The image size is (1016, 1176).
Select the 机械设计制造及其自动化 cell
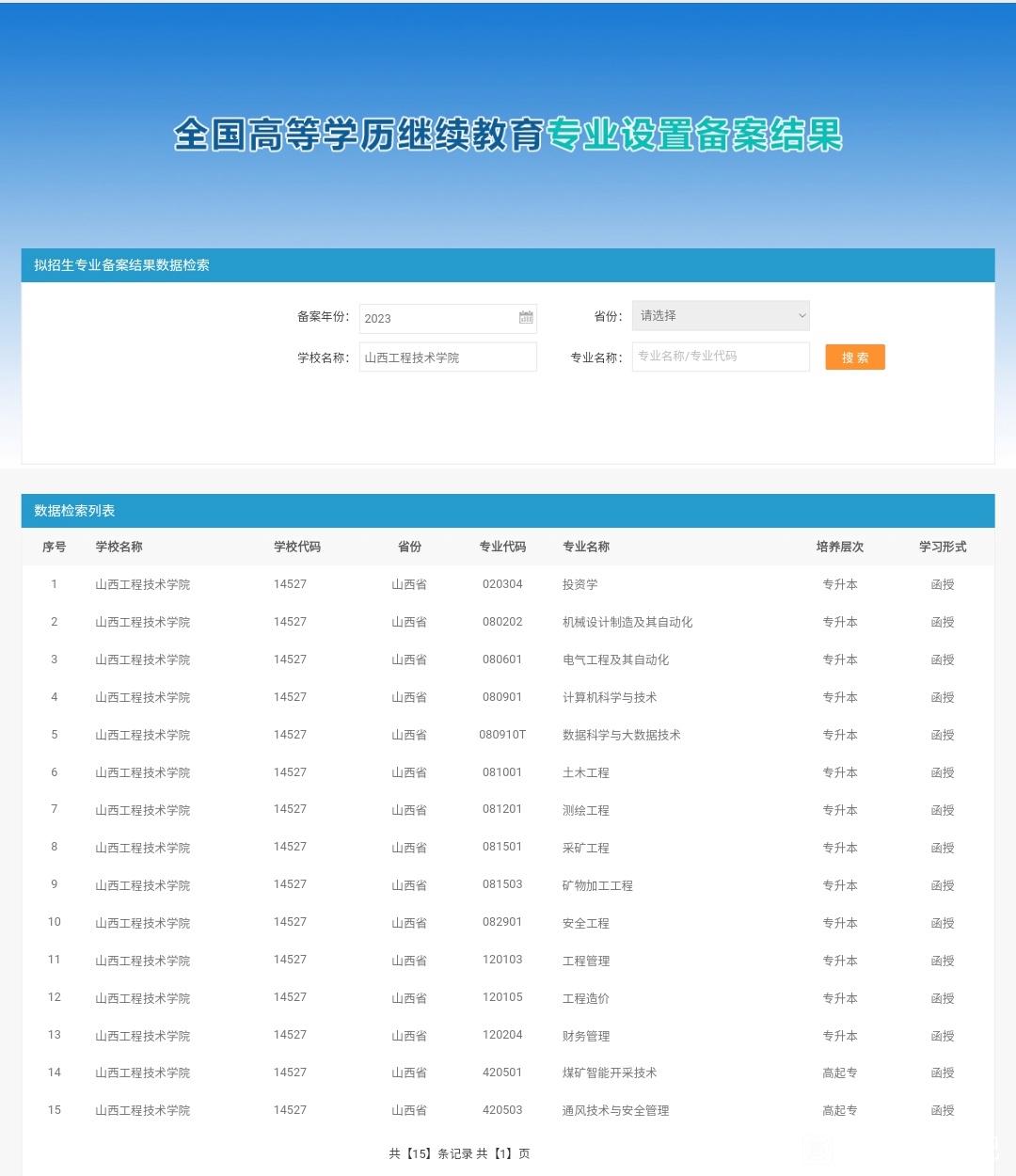(x=627, y=622)
